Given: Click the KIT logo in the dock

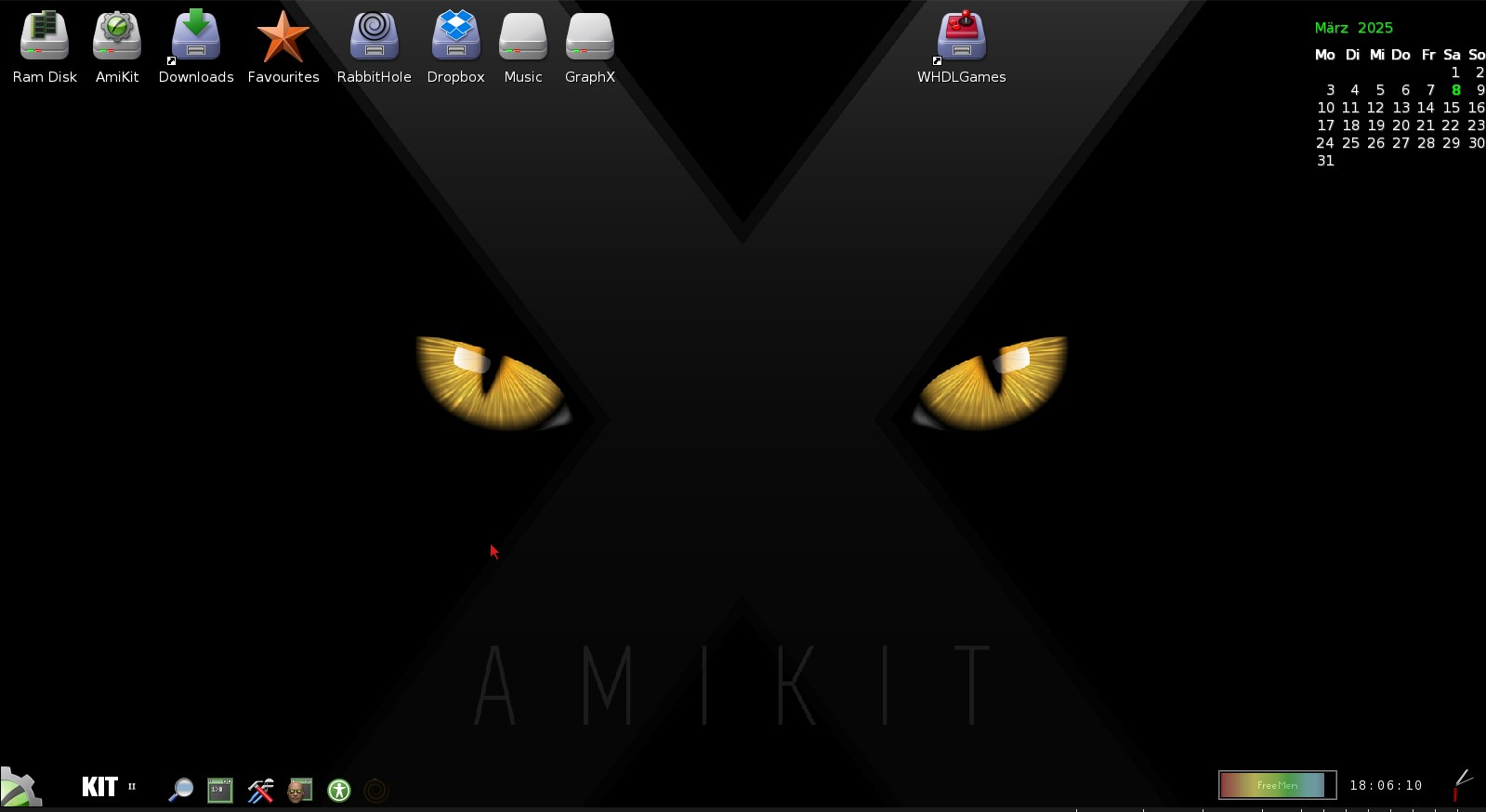Looking at the screenshot, I should [x=99, y=787].
